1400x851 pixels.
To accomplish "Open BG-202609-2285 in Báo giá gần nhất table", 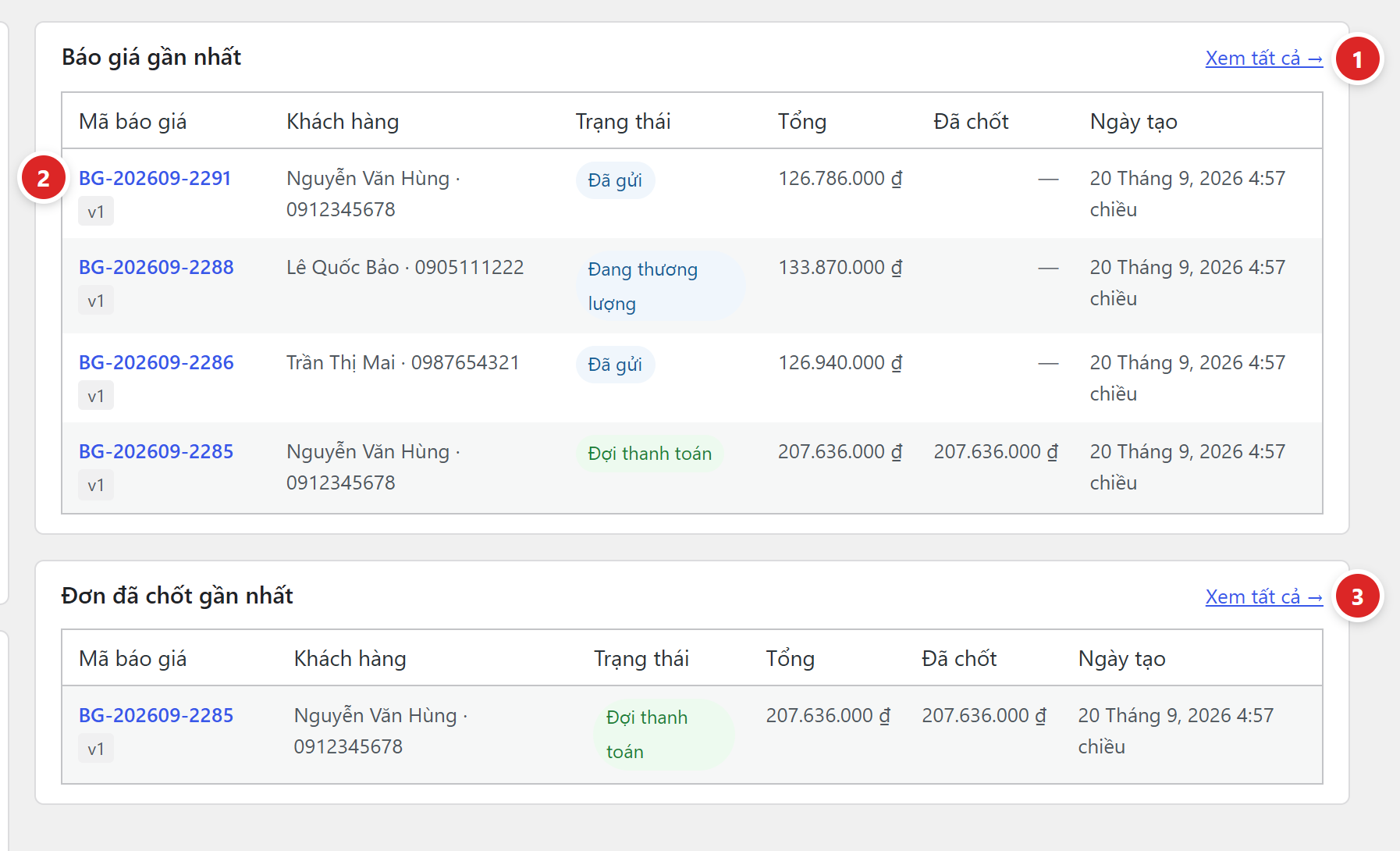I will tap(156, 451).
